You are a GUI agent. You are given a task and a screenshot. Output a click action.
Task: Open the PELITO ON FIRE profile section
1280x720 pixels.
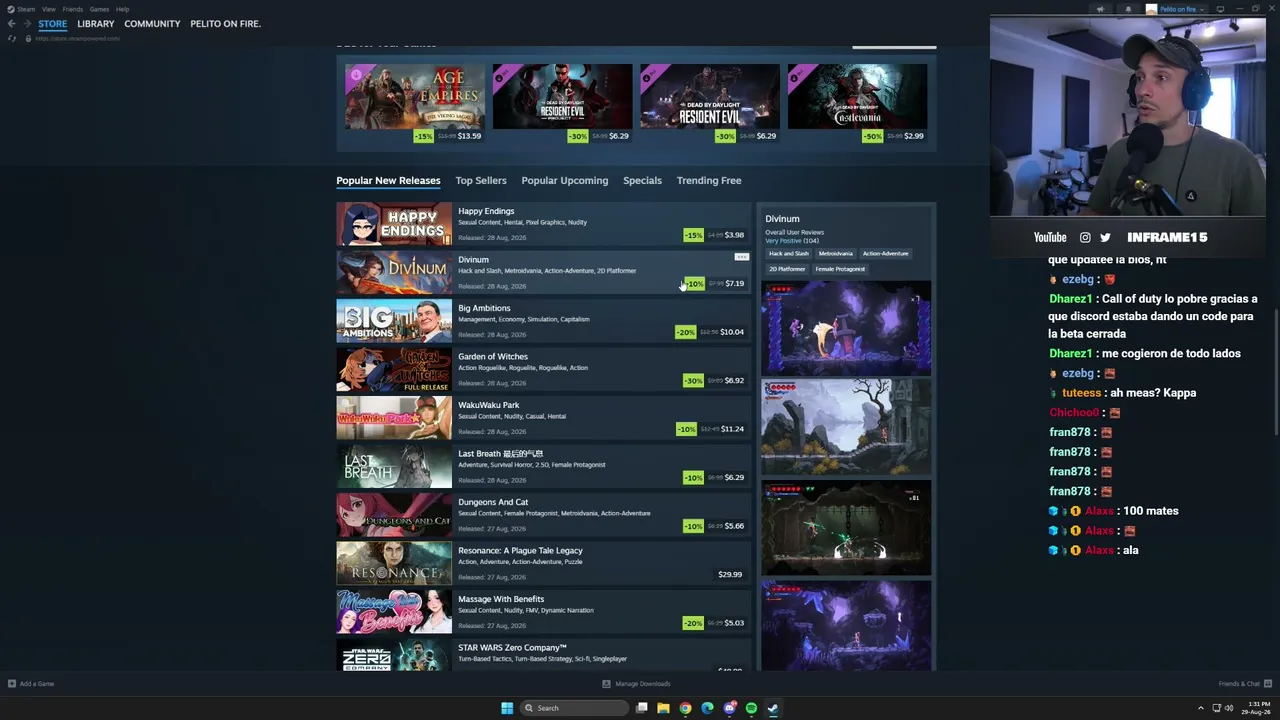[225, 24]
